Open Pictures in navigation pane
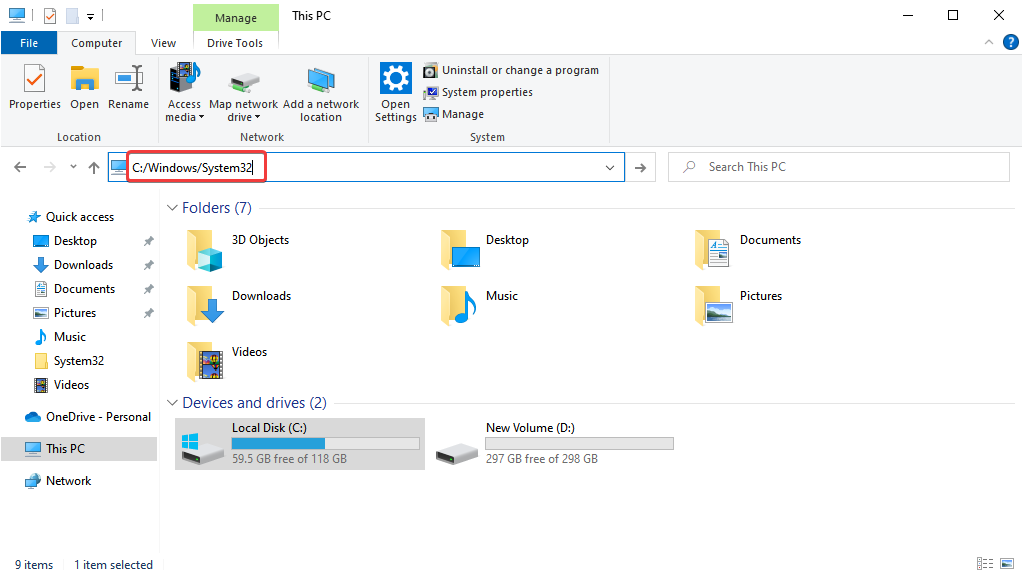This screenshot has height=577, width=1023. pyautogui.click(x=65, y=313)
